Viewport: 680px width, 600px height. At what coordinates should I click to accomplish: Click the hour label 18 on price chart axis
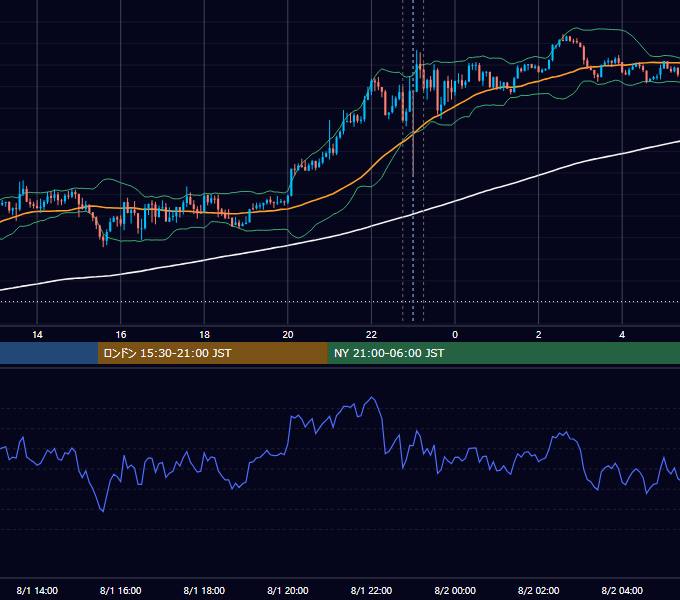tap(204, 334)
